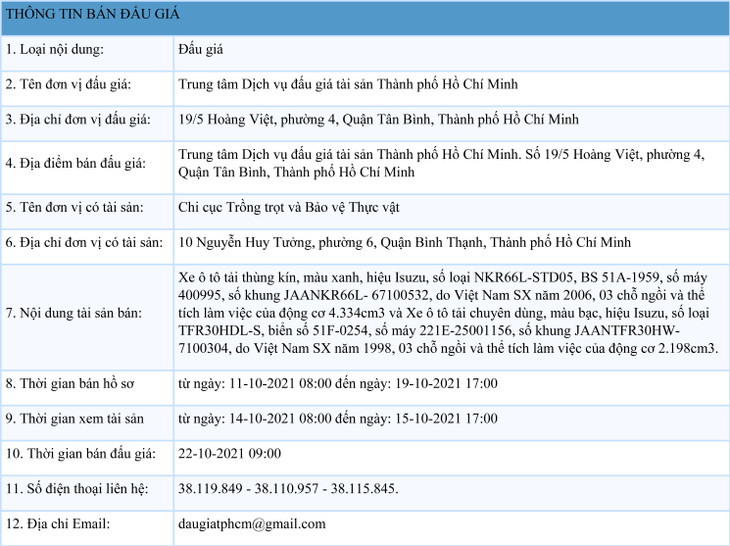Click the '5. Tên đơn vị có tài sản:' label
730x546 pixels.
(x=74, y=207)
